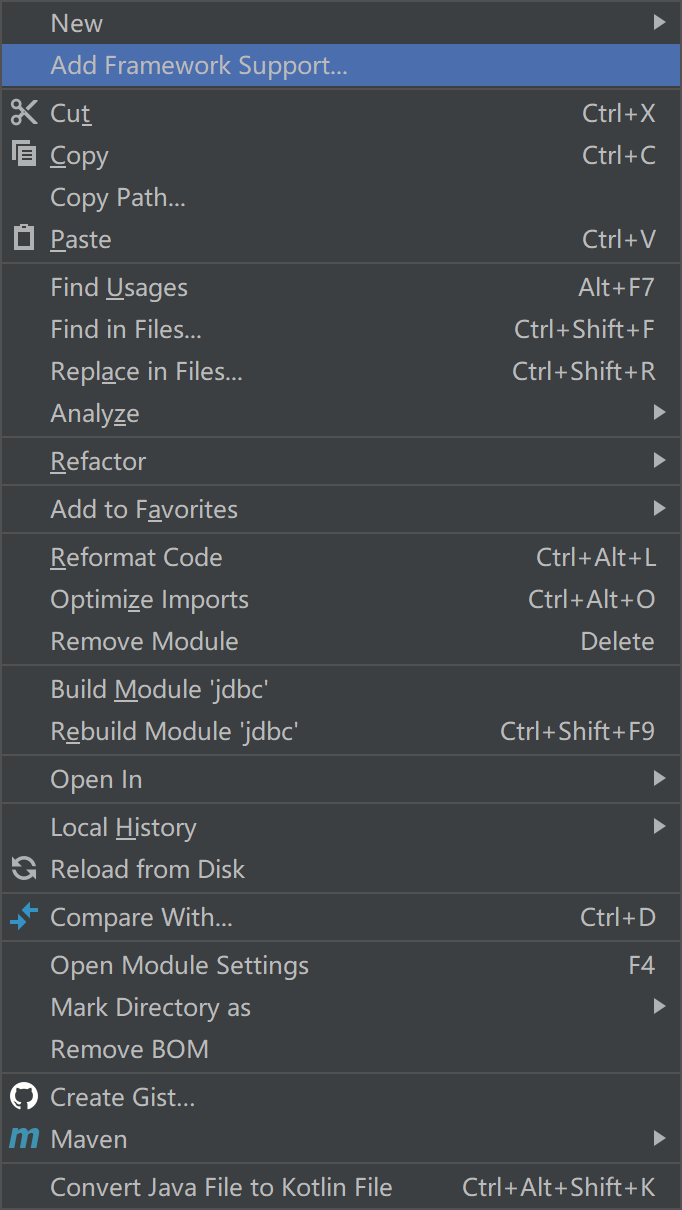Click the GitHub icon beside Create Gist
Screen dimensions: 682x1210
24,1097
